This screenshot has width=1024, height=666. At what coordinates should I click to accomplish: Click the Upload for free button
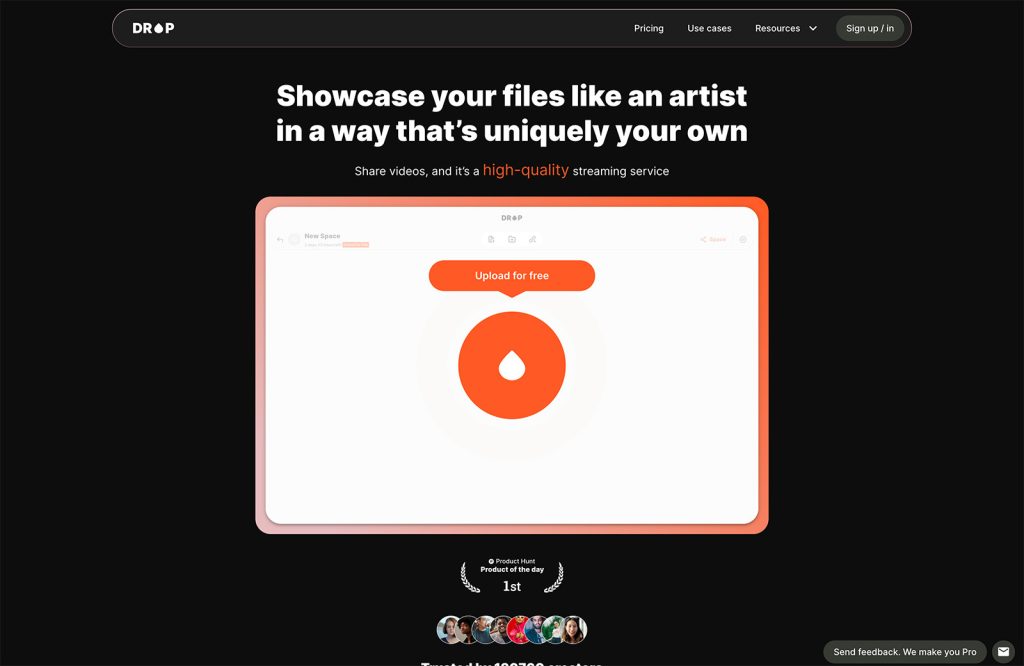(x=512, y=276)
